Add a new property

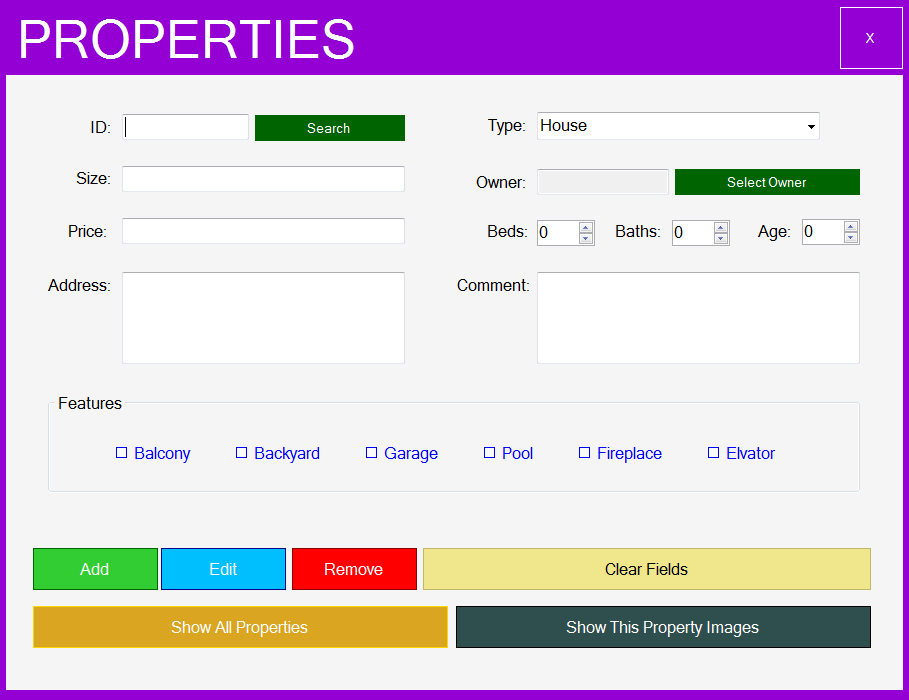tap(95, 568)
